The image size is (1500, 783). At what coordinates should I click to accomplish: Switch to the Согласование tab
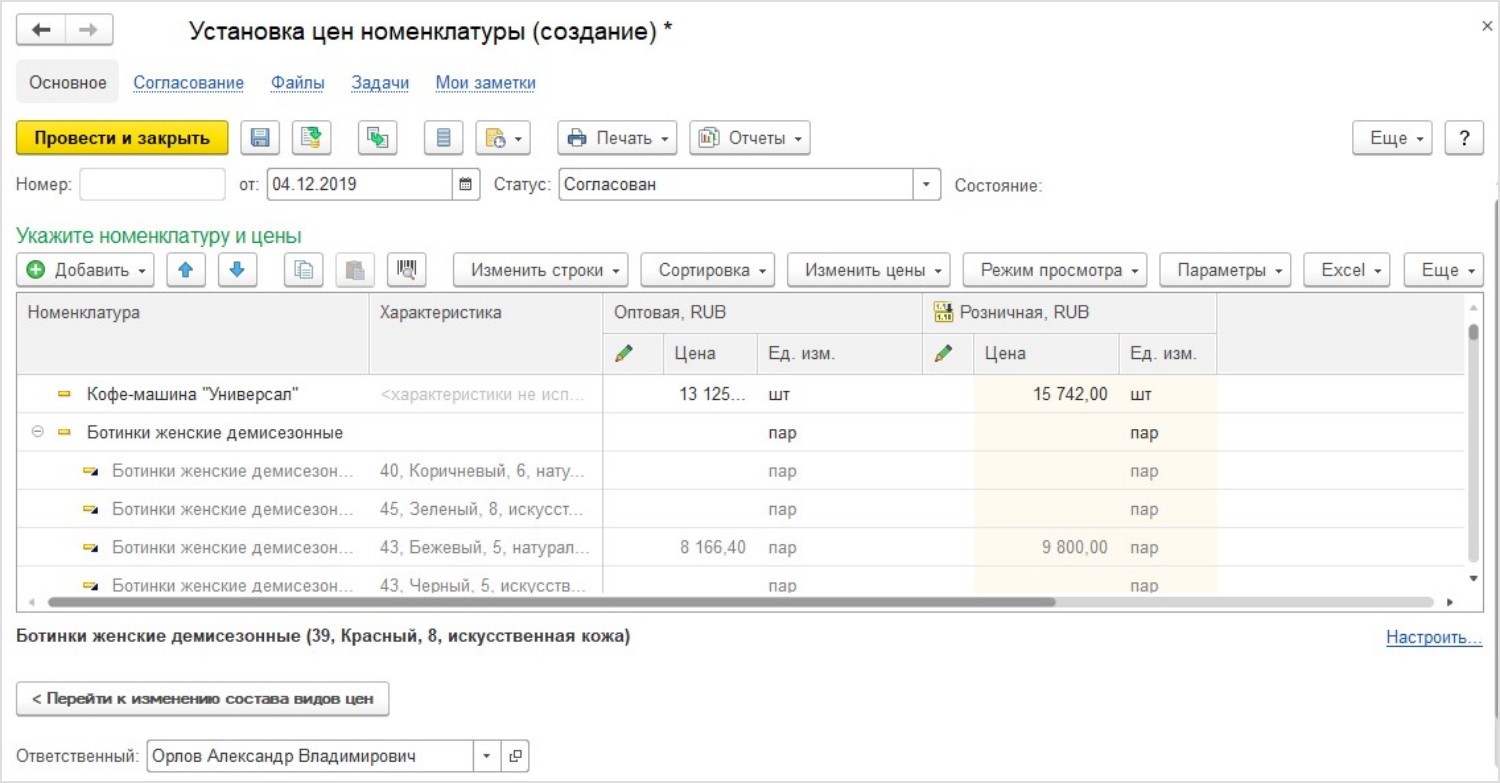(x=189, y=83)
